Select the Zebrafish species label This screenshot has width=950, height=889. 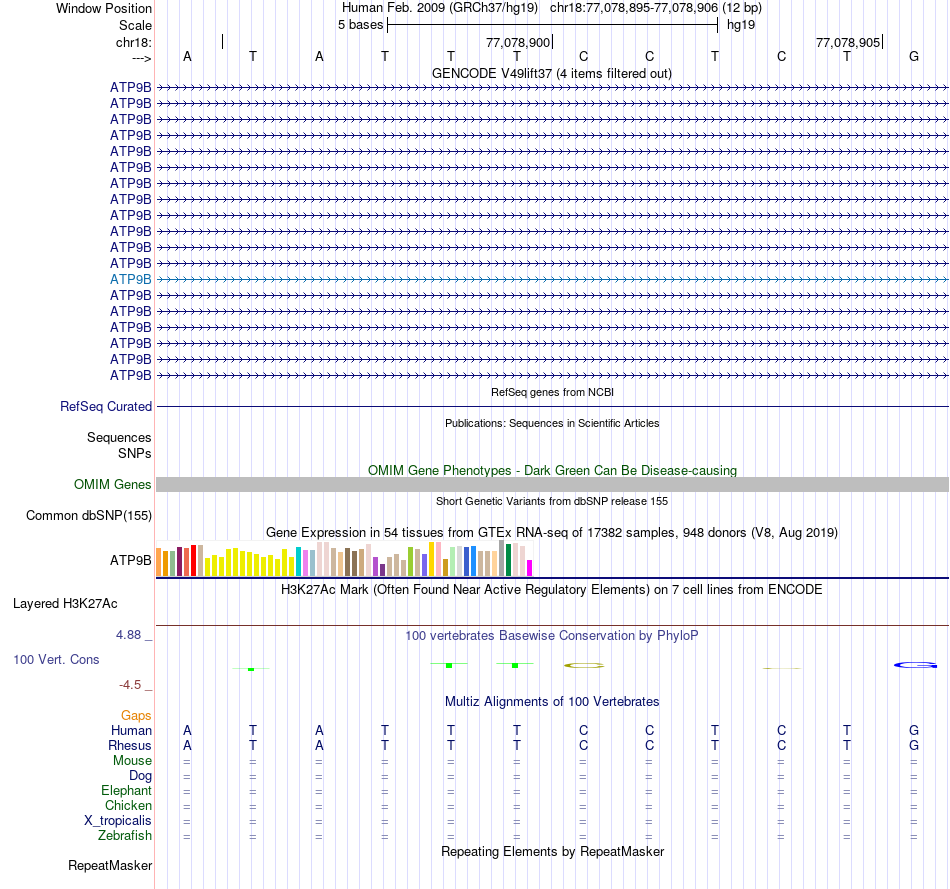tap(125, 835)
